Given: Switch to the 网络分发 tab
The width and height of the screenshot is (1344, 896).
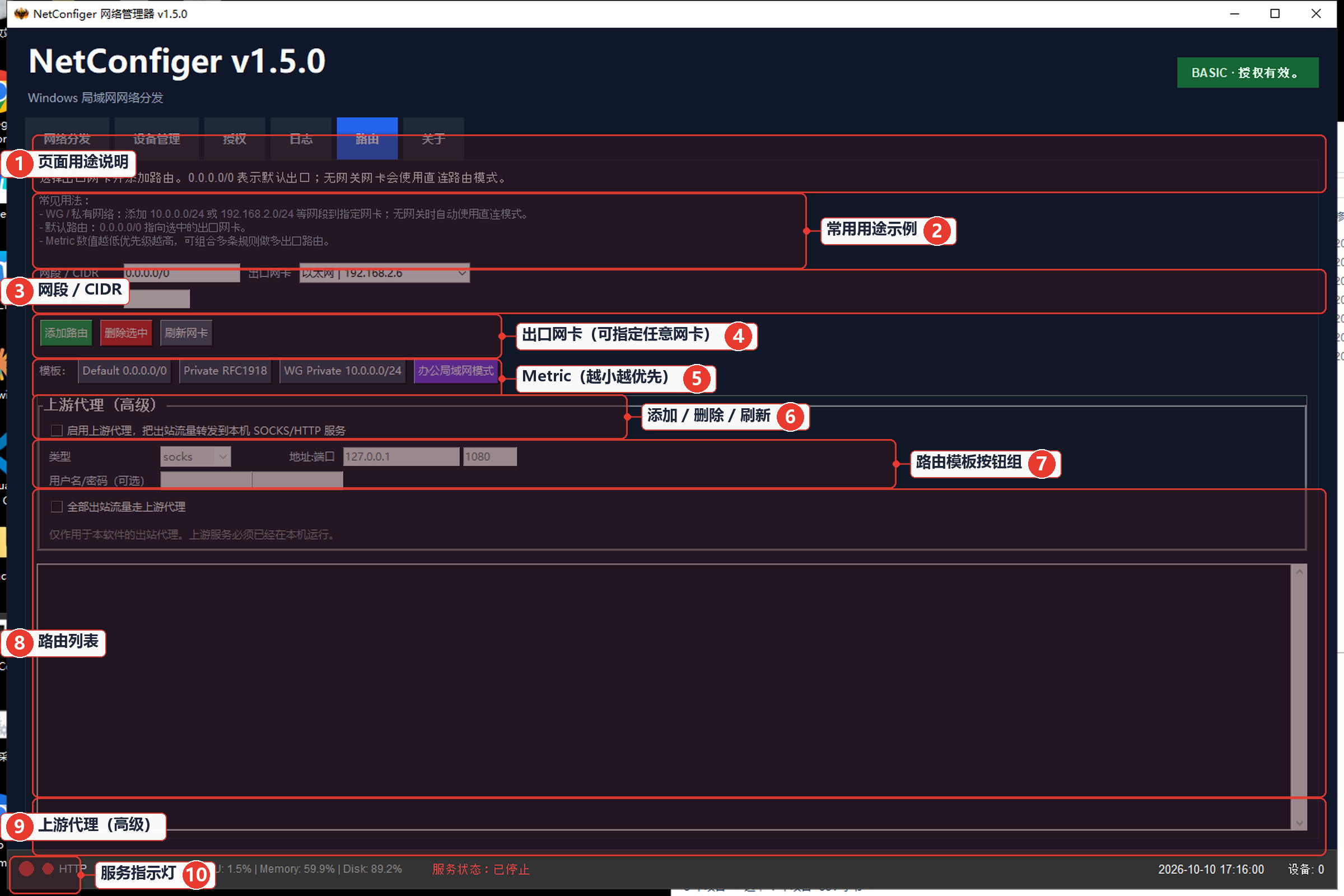Looking at the screenshot, I should pyautogui.click(x=67, y=138).
